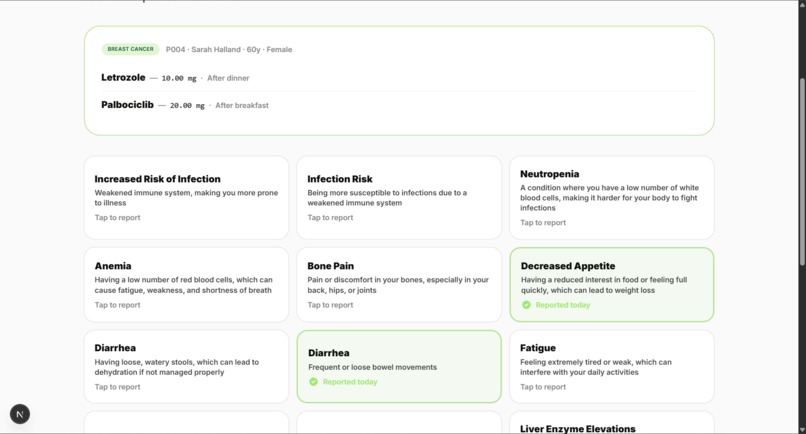Click 'Reported today' under Decreased Appetite
Viewport: 806px width, 434px height.
click(x=563, y=305)
